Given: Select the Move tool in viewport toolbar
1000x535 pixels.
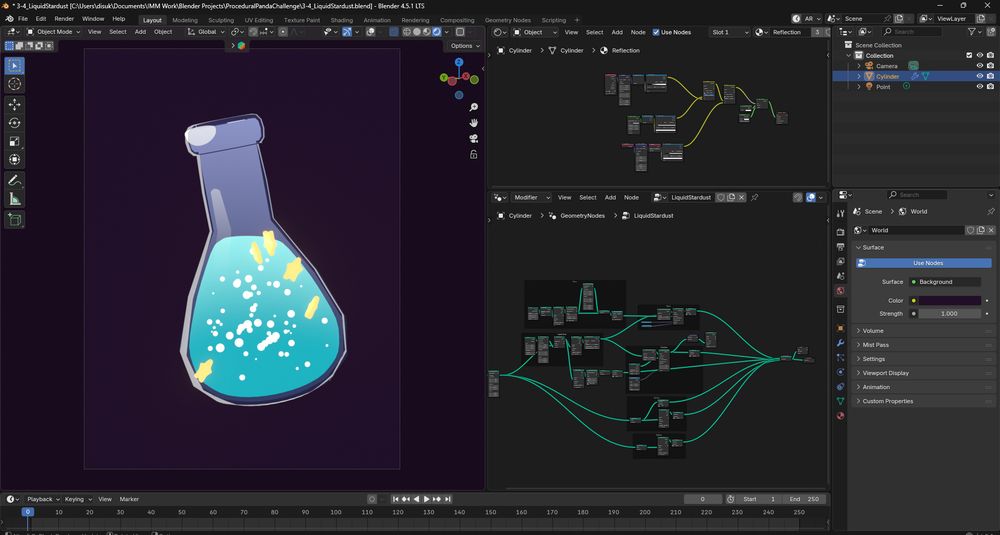Looking at the screenshot, I should coord(15,104).
